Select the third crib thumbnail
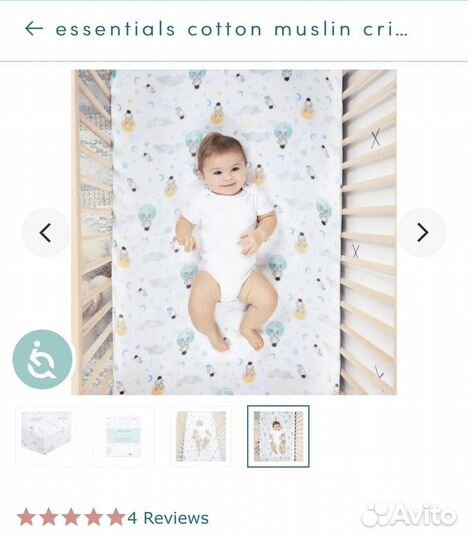This screenshot has height=540, width=468. [201, 436]
